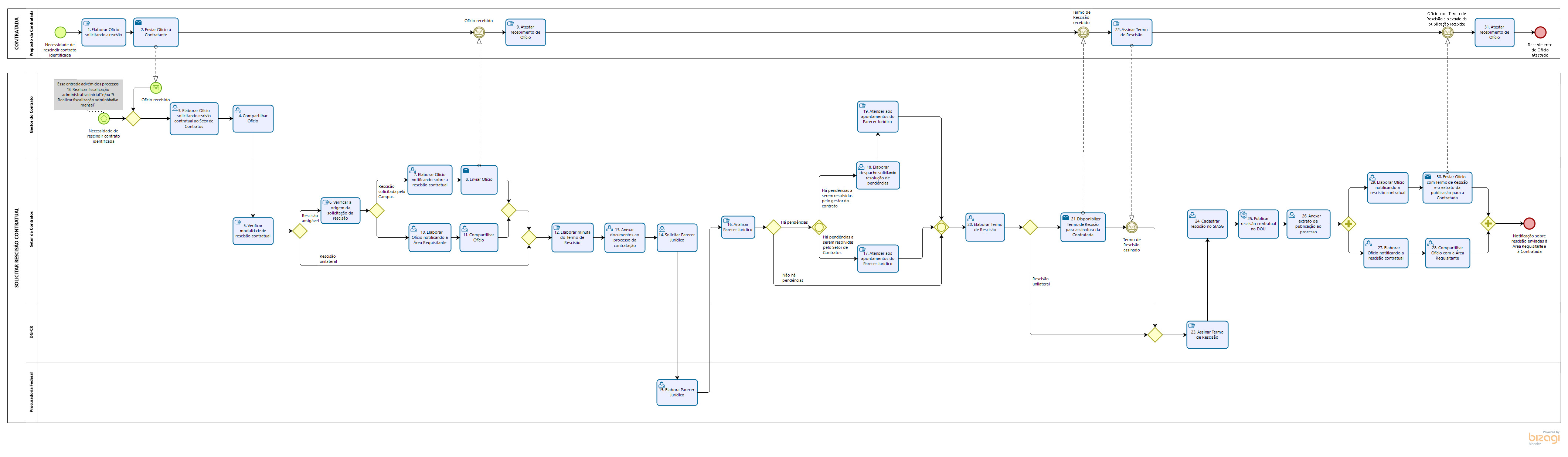Select task '24. Cadastrar rescisão no SIASG'
The image size is (1568, 457).
click(x=1207, y=224)
